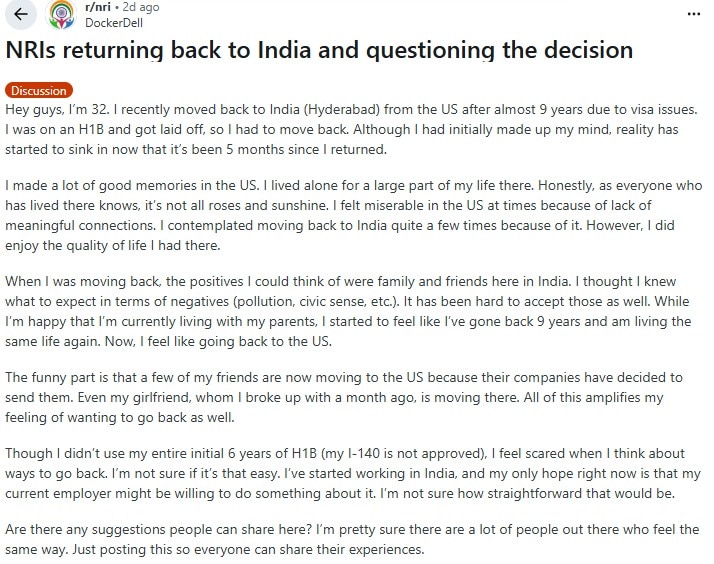Open the post overflow menu (three dots)
Image resolution: width=714 pixels, height=564 pixels.
[696, 16]
